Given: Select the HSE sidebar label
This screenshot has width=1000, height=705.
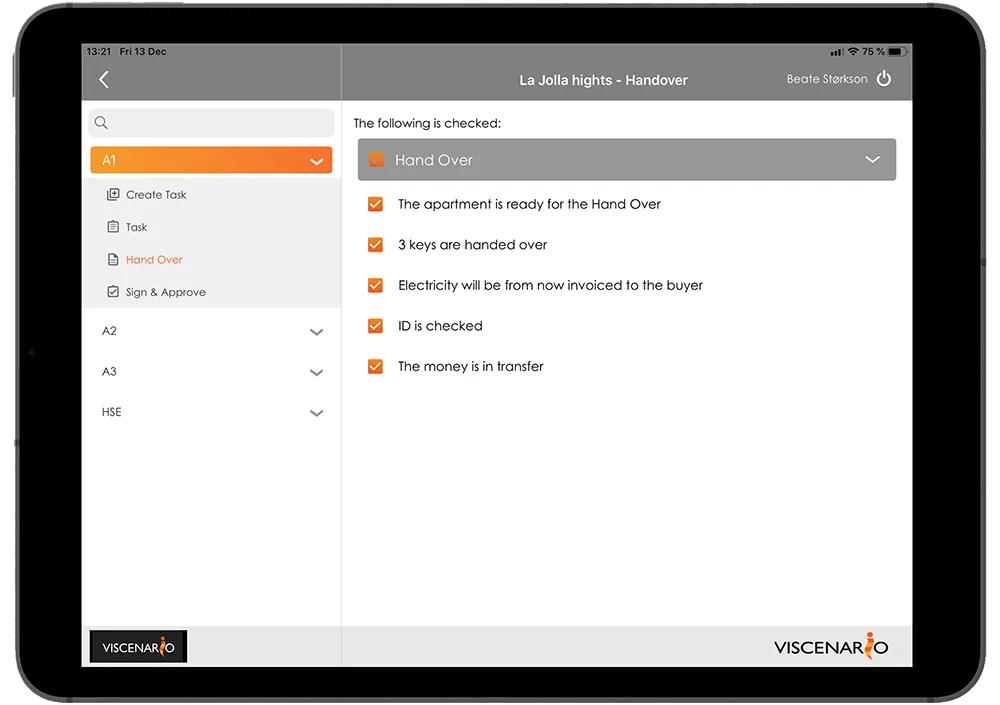Looking at the screenshot, I should point(112,412).
